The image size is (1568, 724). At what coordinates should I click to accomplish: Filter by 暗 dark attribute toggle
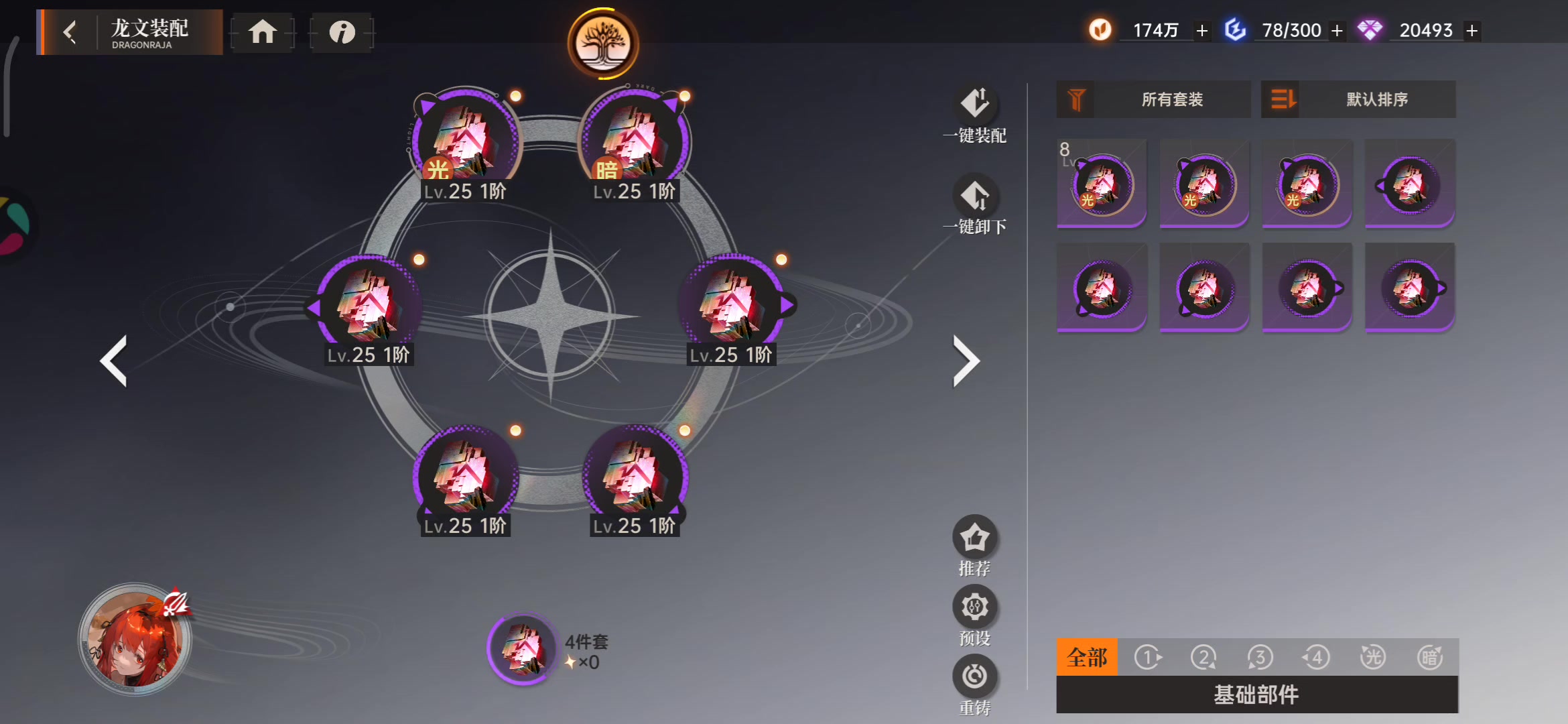click(1430, 657)
